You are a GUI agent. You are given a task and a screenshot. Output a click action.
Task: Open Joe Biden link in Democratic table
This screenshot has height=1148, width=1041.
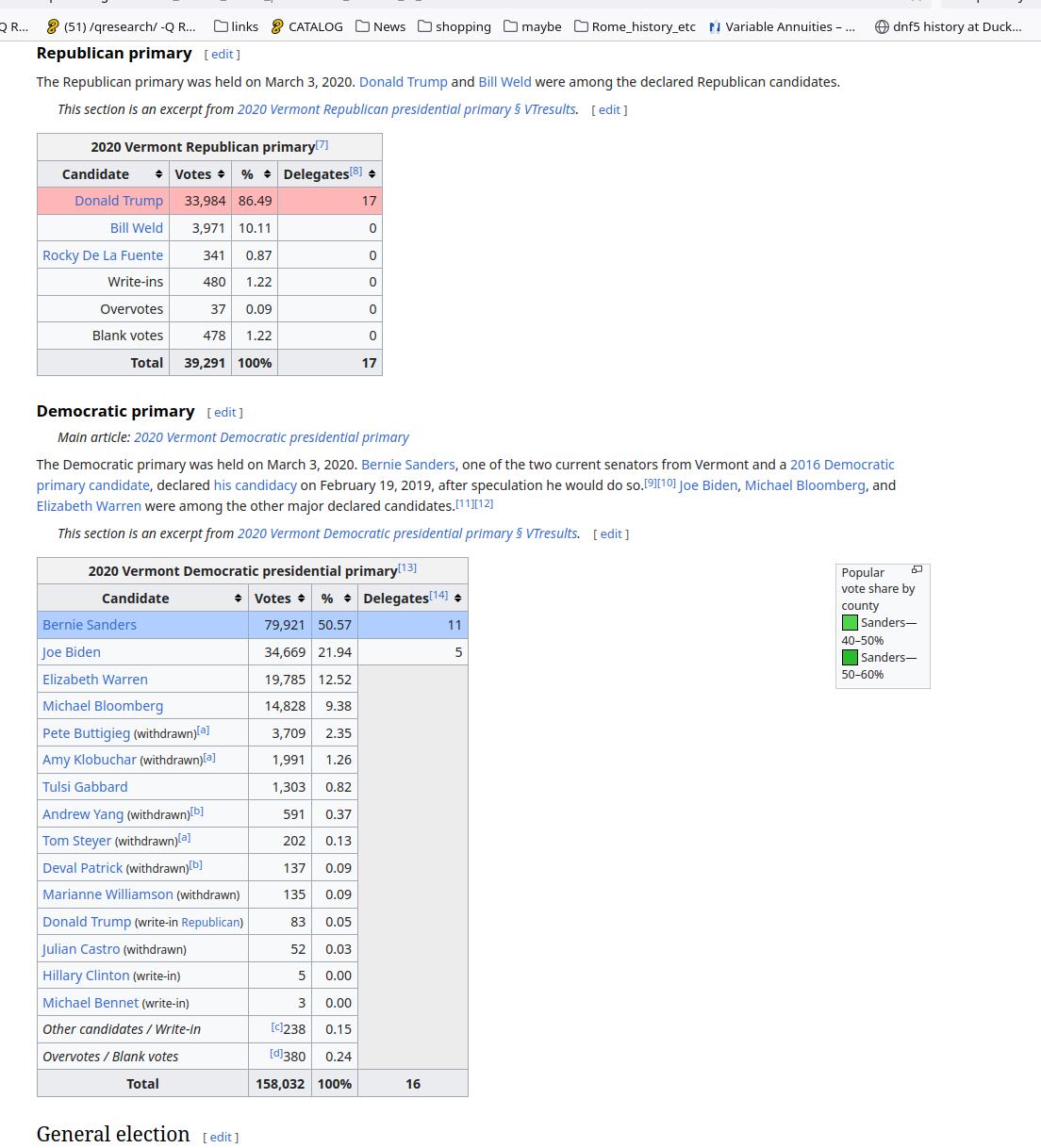click(x=72, y=652)
